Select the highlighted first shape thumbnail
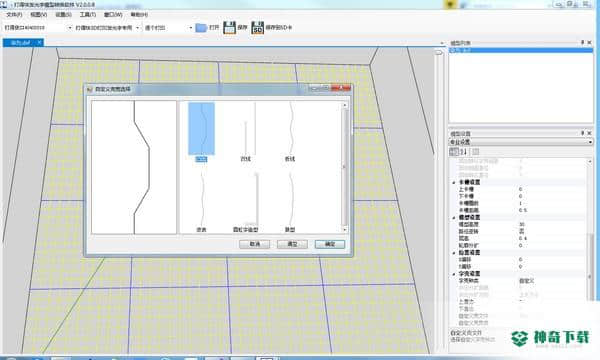The width and height of the screenshot is (600, 360). pos(201,129)
